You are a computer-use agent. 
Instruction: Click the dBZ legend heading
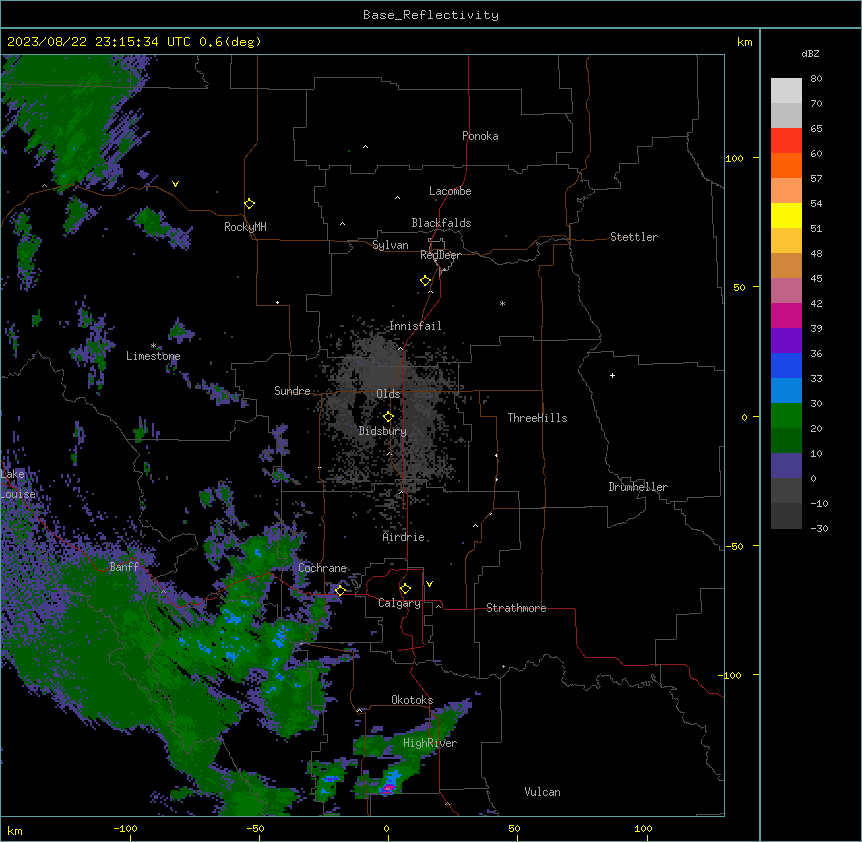810,53
